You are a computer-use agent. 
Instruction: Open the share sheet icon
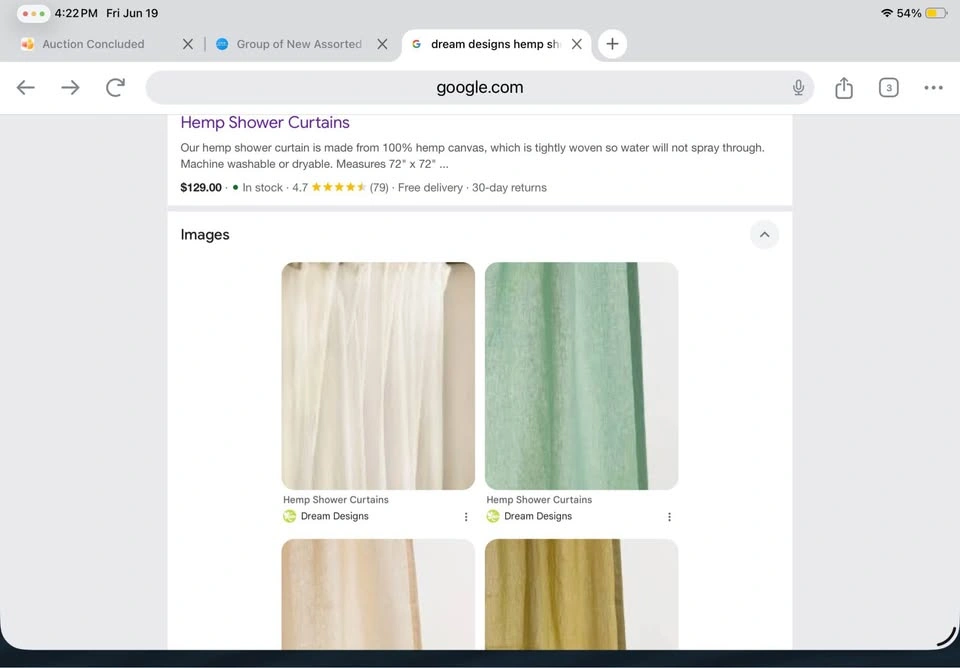pos(844,88)
